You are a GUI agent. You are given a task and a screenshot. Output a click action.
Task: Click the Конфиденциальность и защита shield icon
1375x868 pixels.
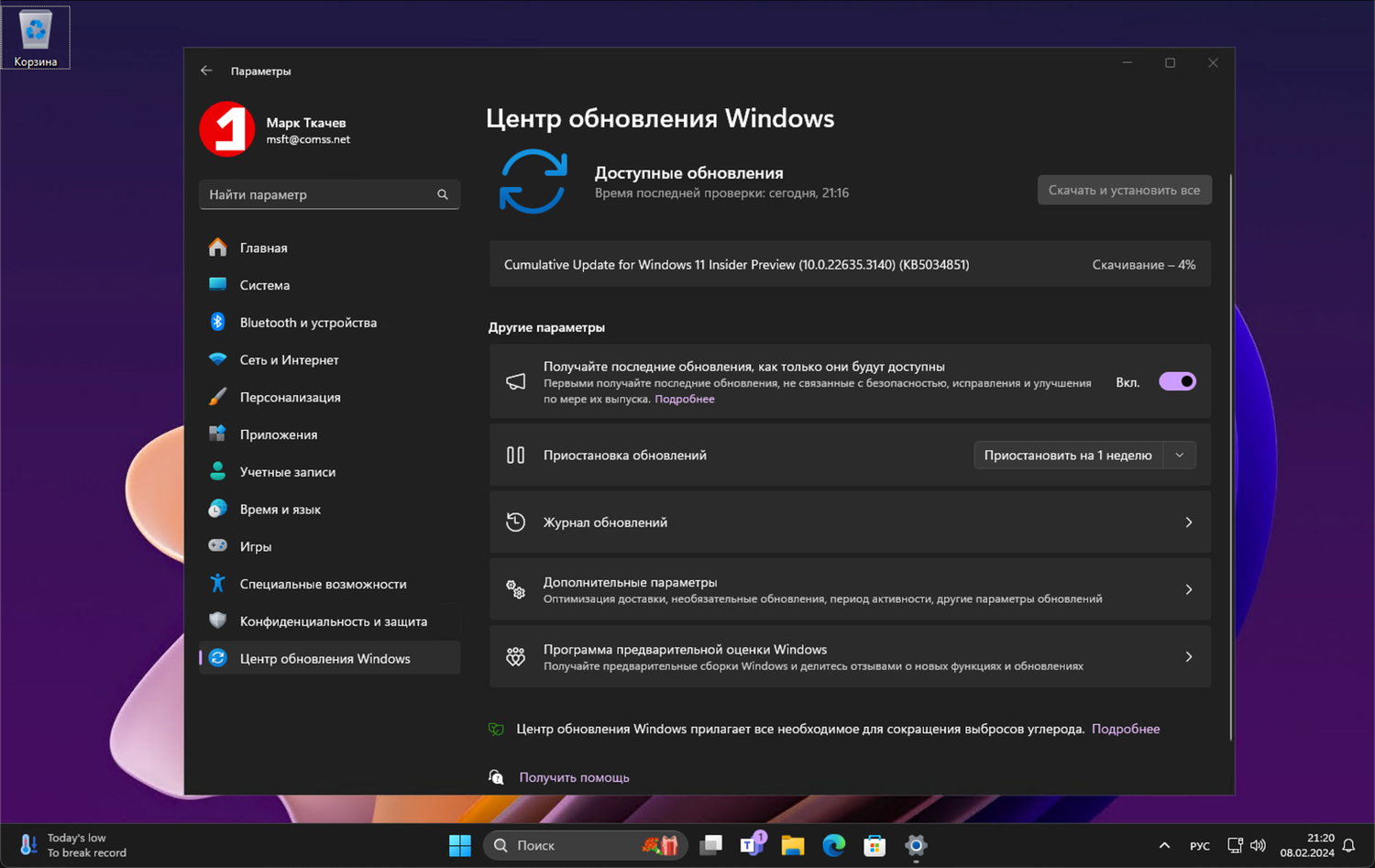[217, 621]
